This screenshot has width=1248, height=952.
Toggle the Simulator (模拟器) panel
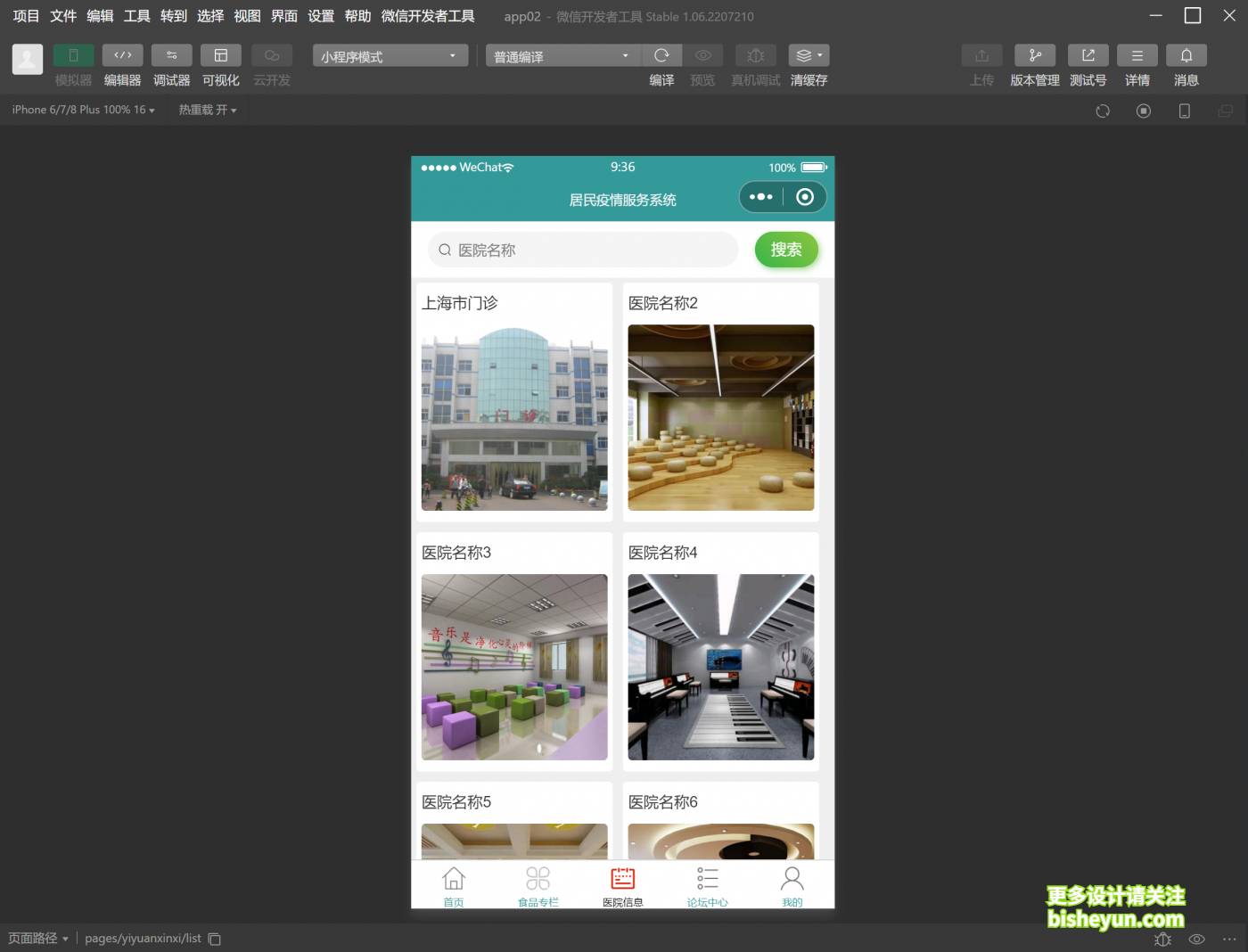point(73,55)
